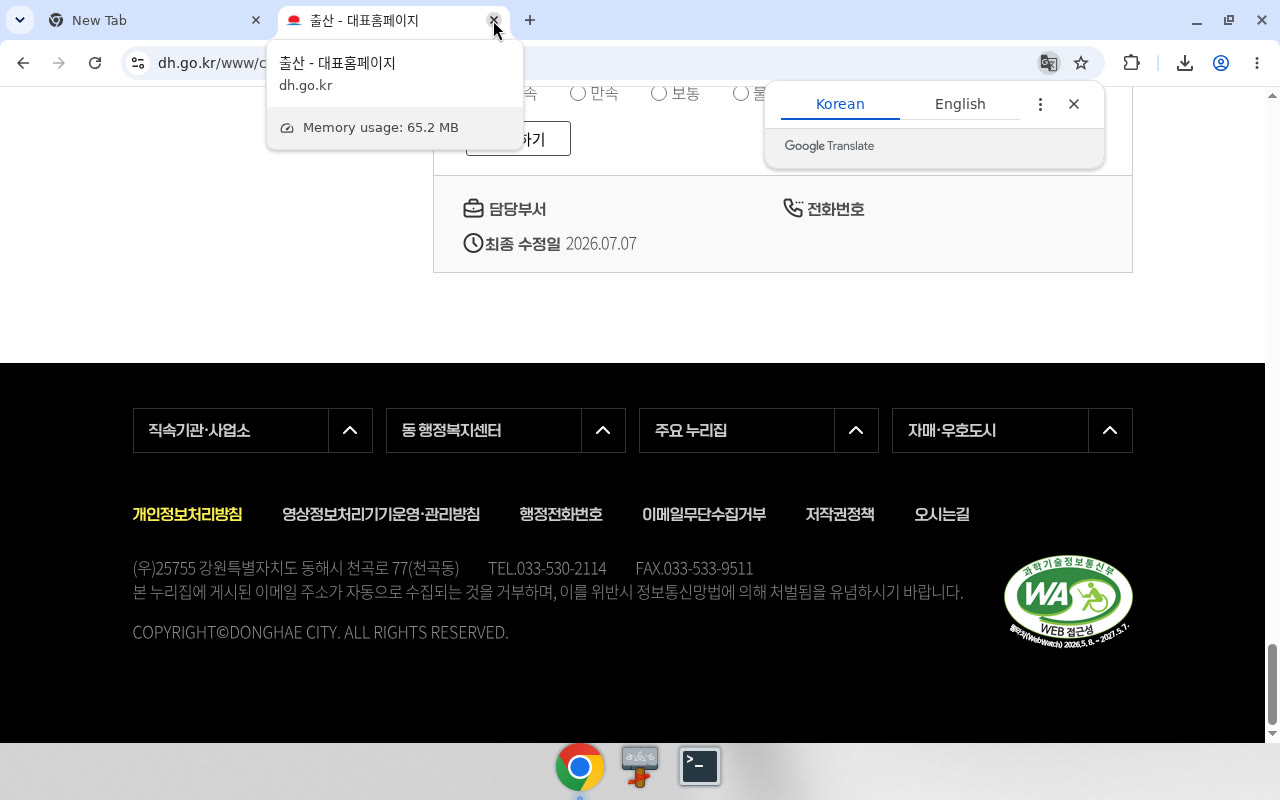This screenshot has width=1280, height=800.
Task: Click the WA web accessibility badge
Action: coord(1068,600)
